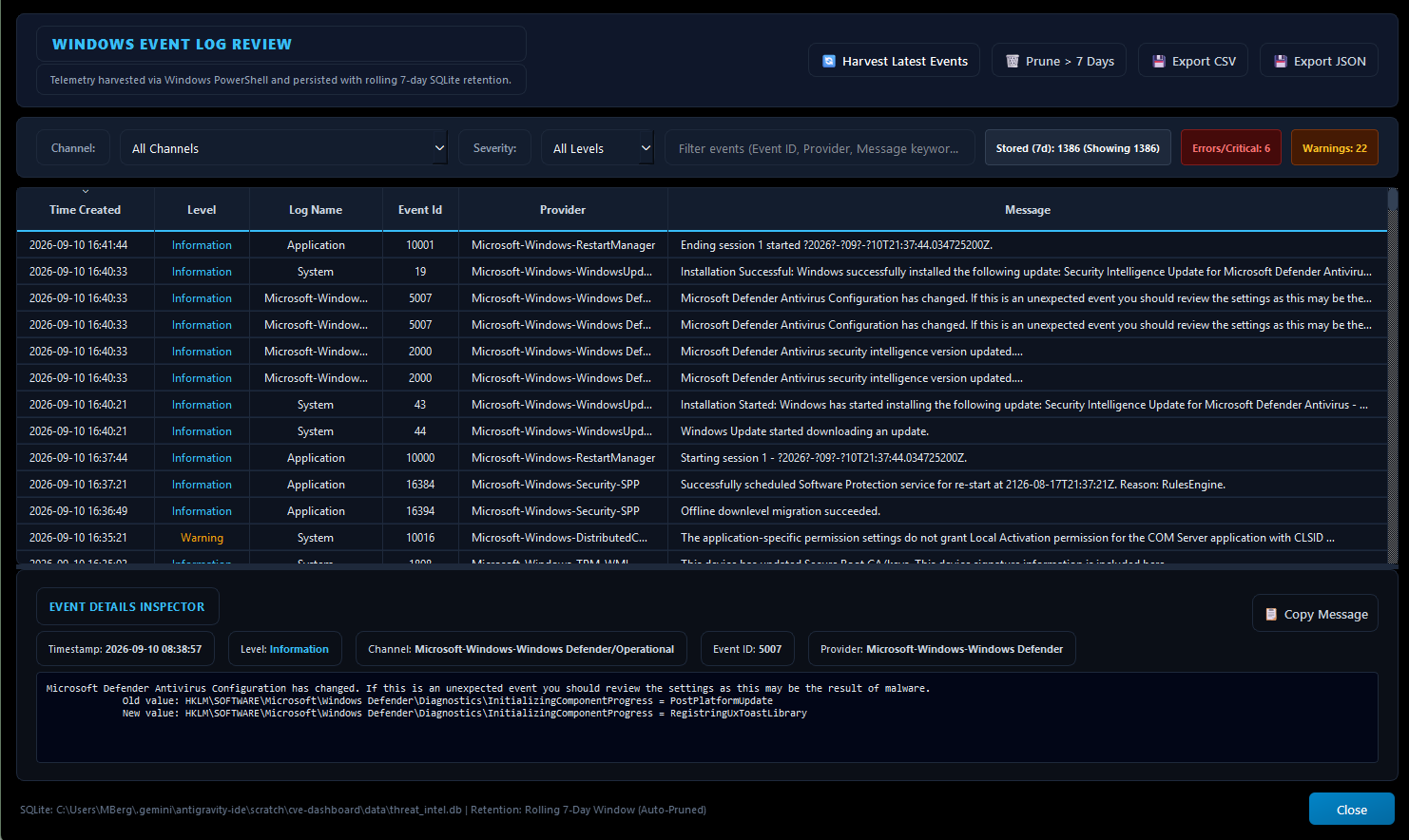Open the All Channels dropdown
Image resolution: width=1409 pixels, height=840 pixels.
pos(283,148)
